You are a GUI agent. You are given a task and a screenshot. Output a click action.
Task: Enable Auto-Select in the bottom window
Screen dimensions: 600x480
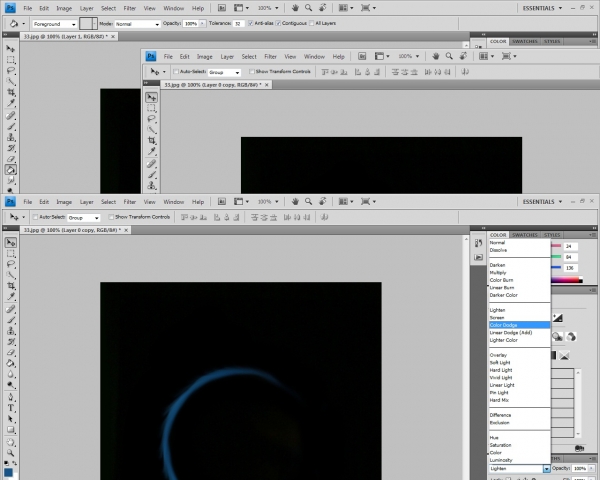point(35,217)
